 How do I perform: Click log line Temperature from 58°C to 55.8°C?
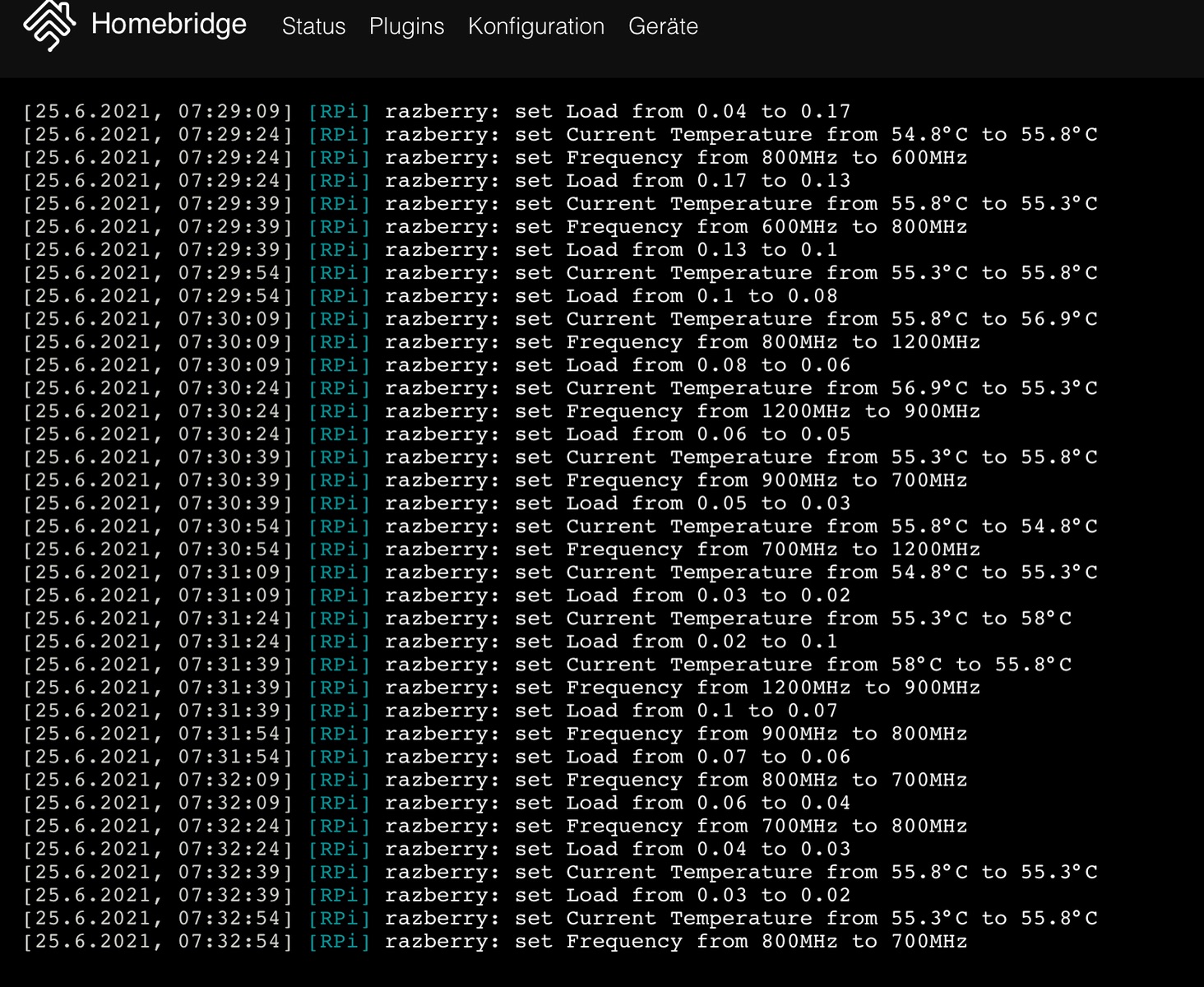728,665
